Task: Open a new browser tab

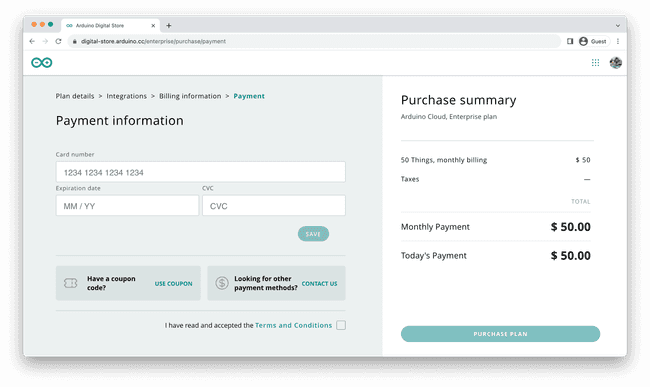Action: pyautogui.click(x=169, y=26)
